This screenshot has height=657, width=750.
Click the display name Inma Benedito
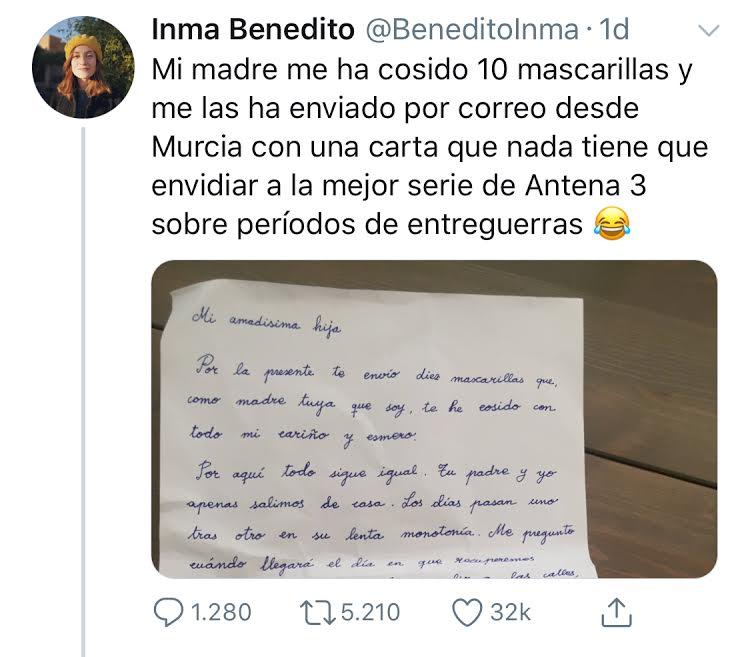pos(252,31)
